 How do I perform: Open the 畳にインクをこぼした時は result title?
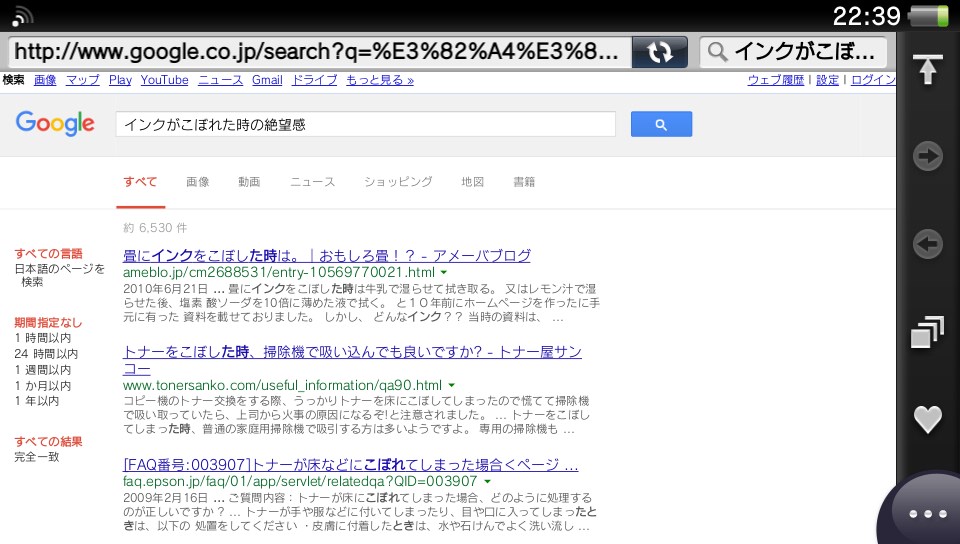click(x=327, y=255)
